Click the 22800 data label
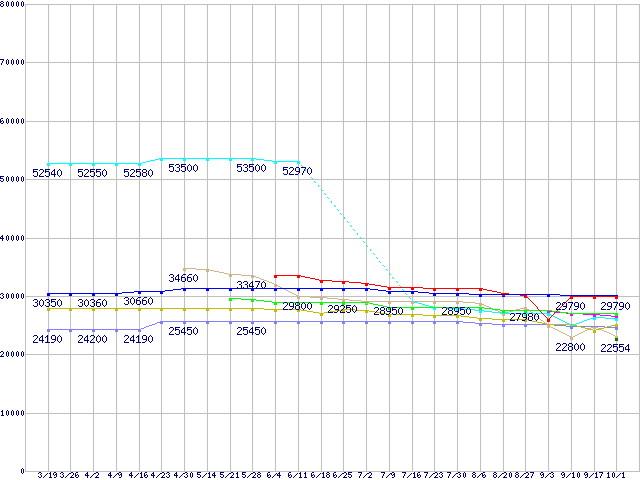The height and width of the screenshot is (480, 640). [571, 348]
